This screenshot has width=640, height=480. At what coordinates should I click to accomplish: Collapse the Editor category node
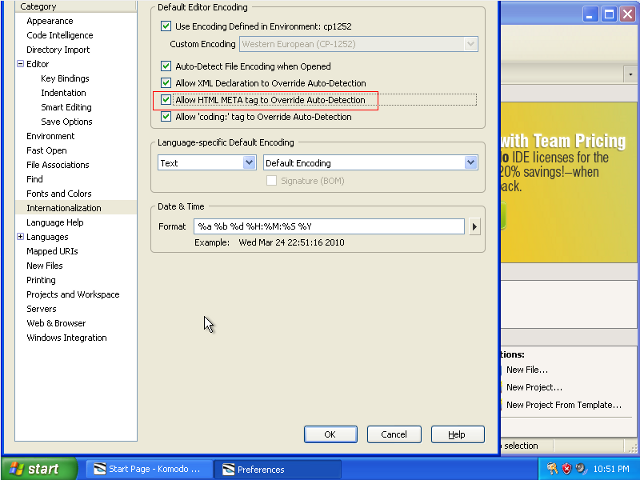pyautogui.click(x=20, y=64)
